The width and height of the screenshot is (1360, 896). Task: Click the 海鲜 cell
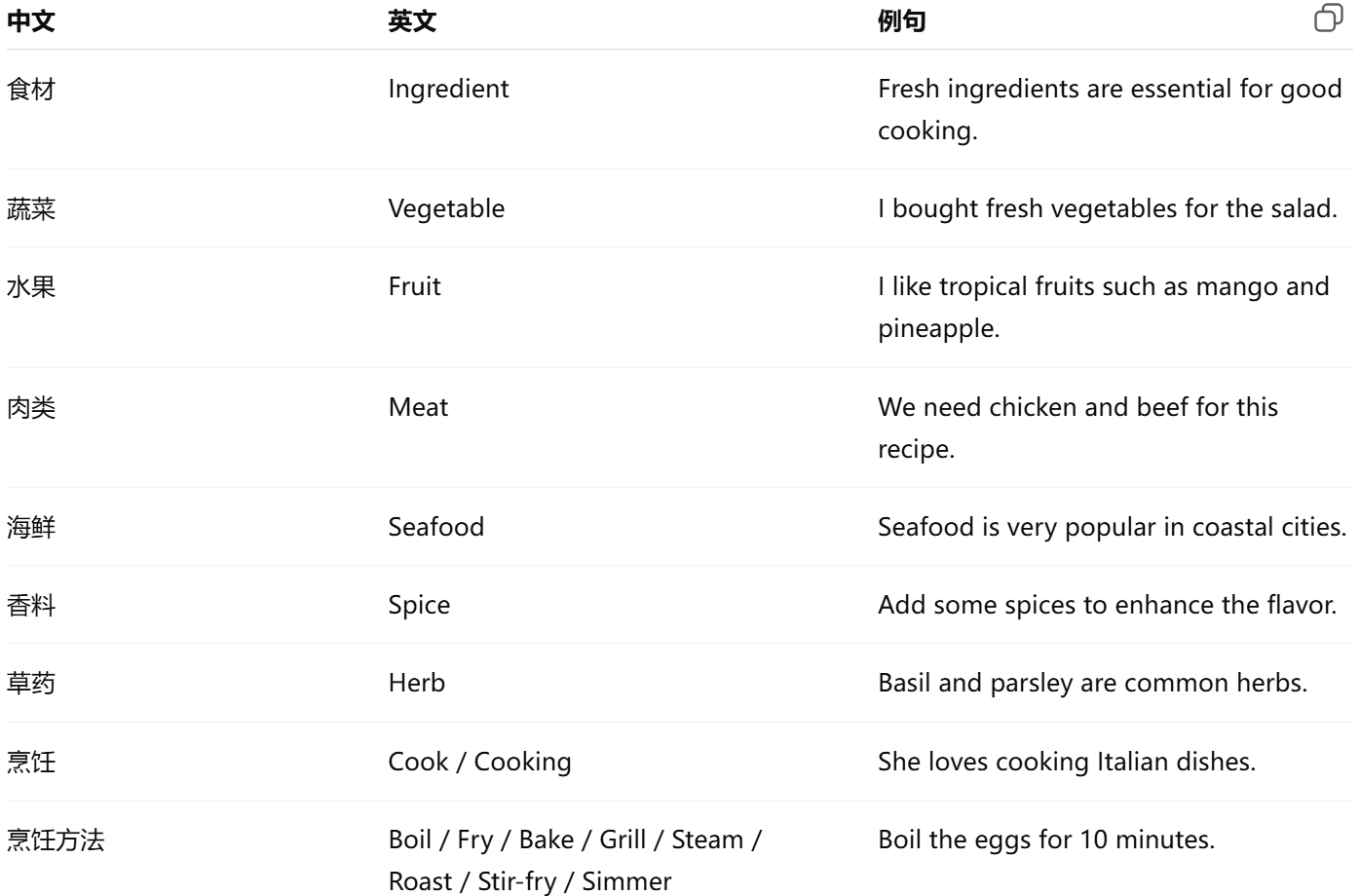(31, 528)
